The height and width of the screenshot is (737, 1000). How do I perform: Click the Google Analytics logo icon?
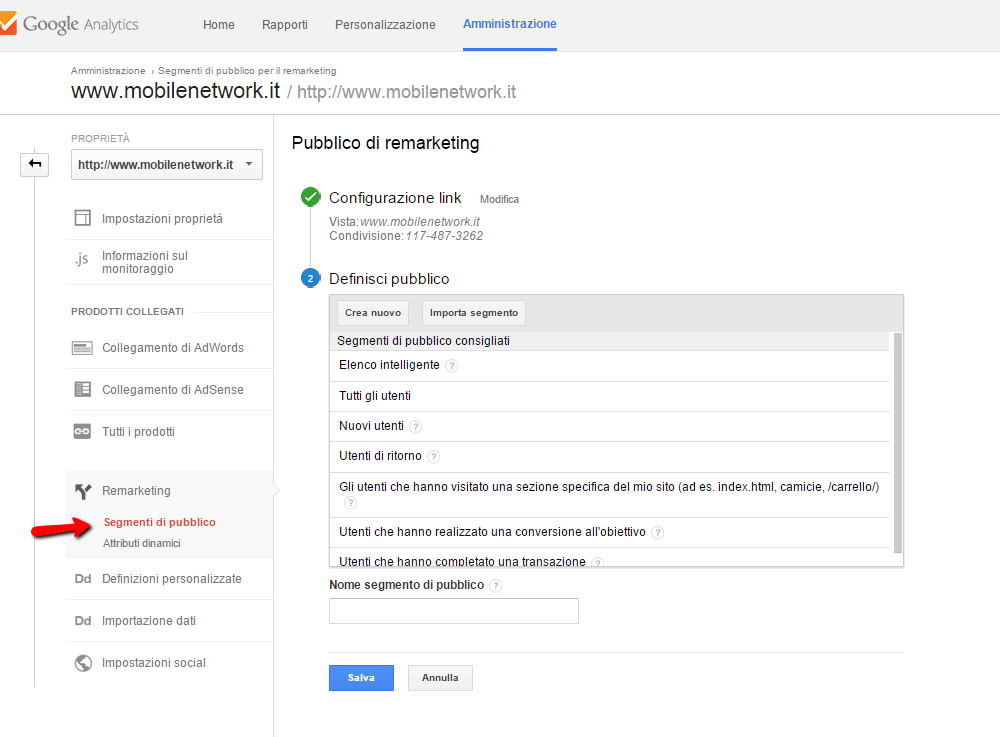coord(7,24)
